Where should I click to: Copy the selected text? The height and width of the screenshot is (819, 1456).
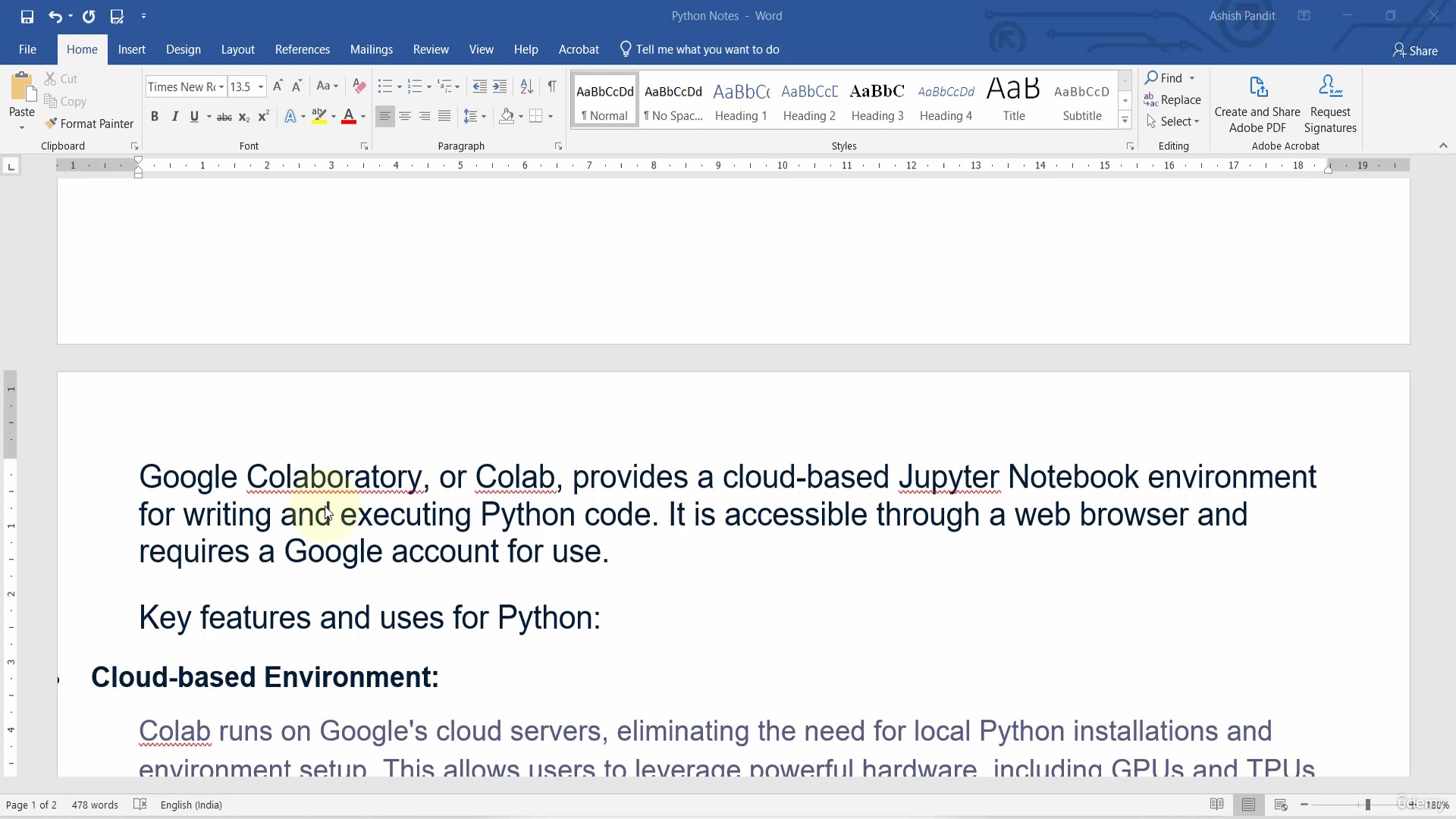point(65,102)
